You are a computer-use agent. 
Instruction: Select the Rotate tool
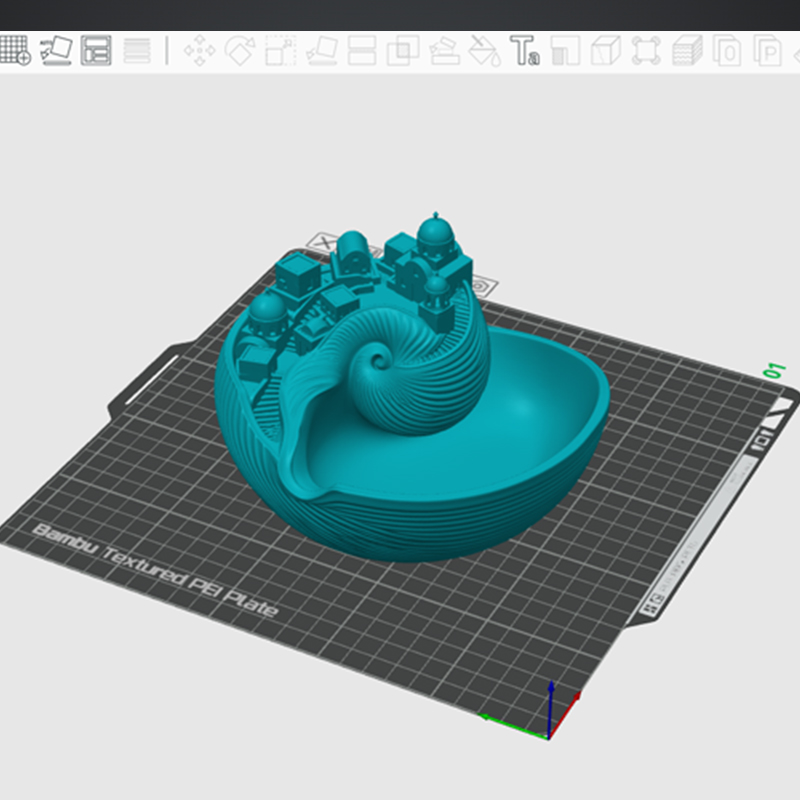[x=240, y=50]
